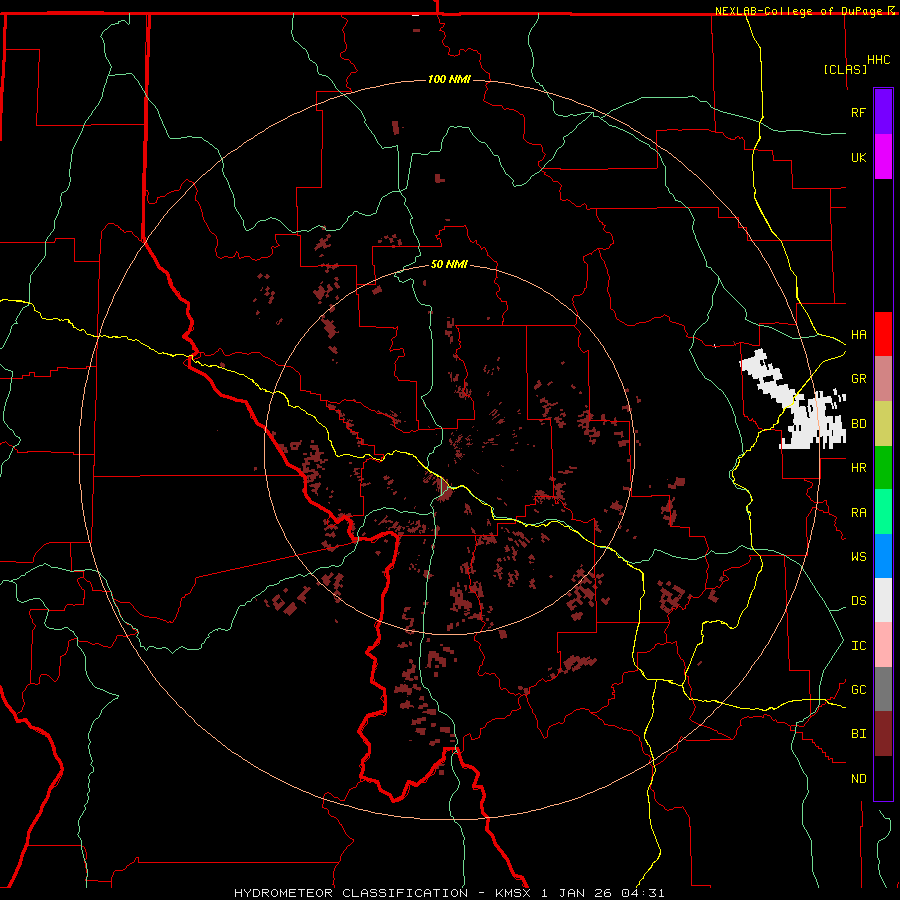Screen dimensions: 900x900
Task: Click the RA light-green legend swatch
Action: [x=883, y=512]
